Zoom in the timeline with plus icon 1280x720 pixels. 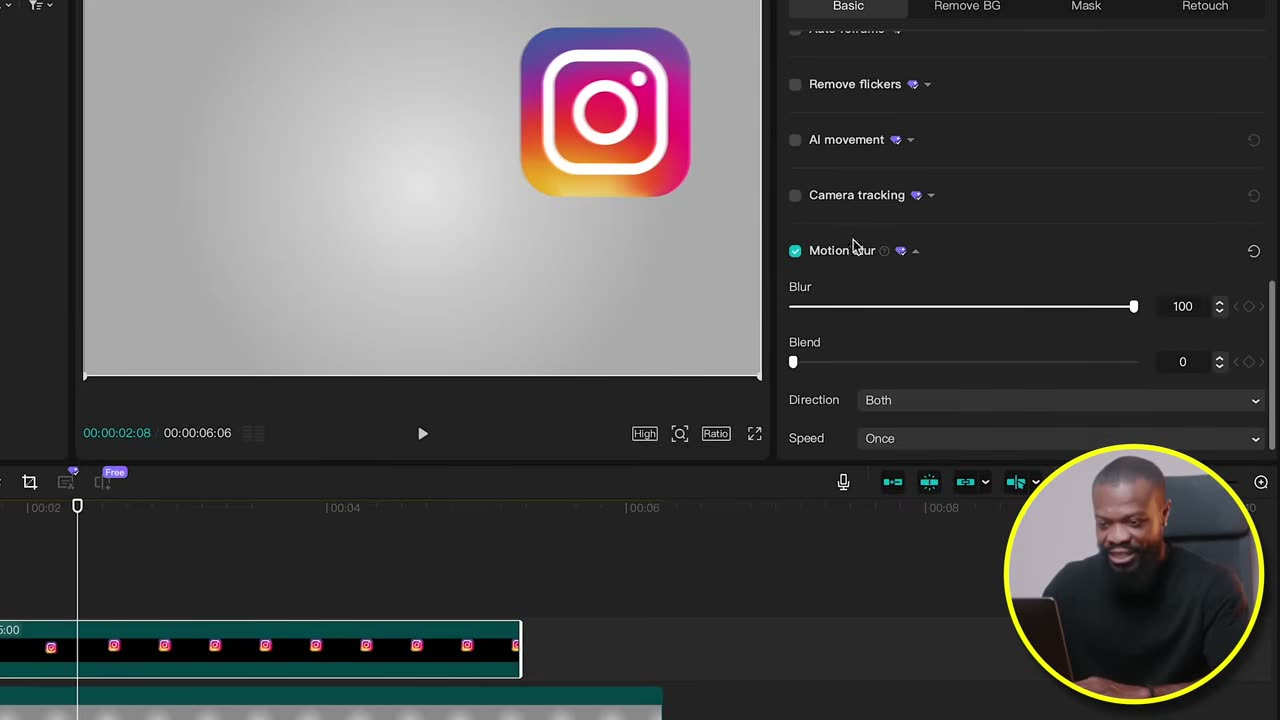[x=1261, y=483]
